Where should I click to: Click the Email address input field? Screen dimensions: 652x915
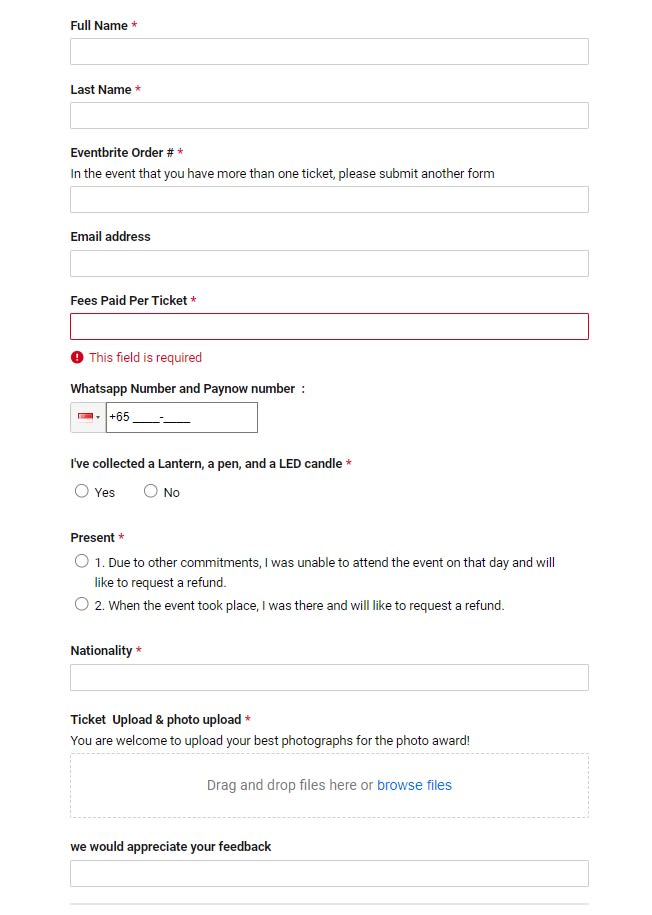coord(329,264)
